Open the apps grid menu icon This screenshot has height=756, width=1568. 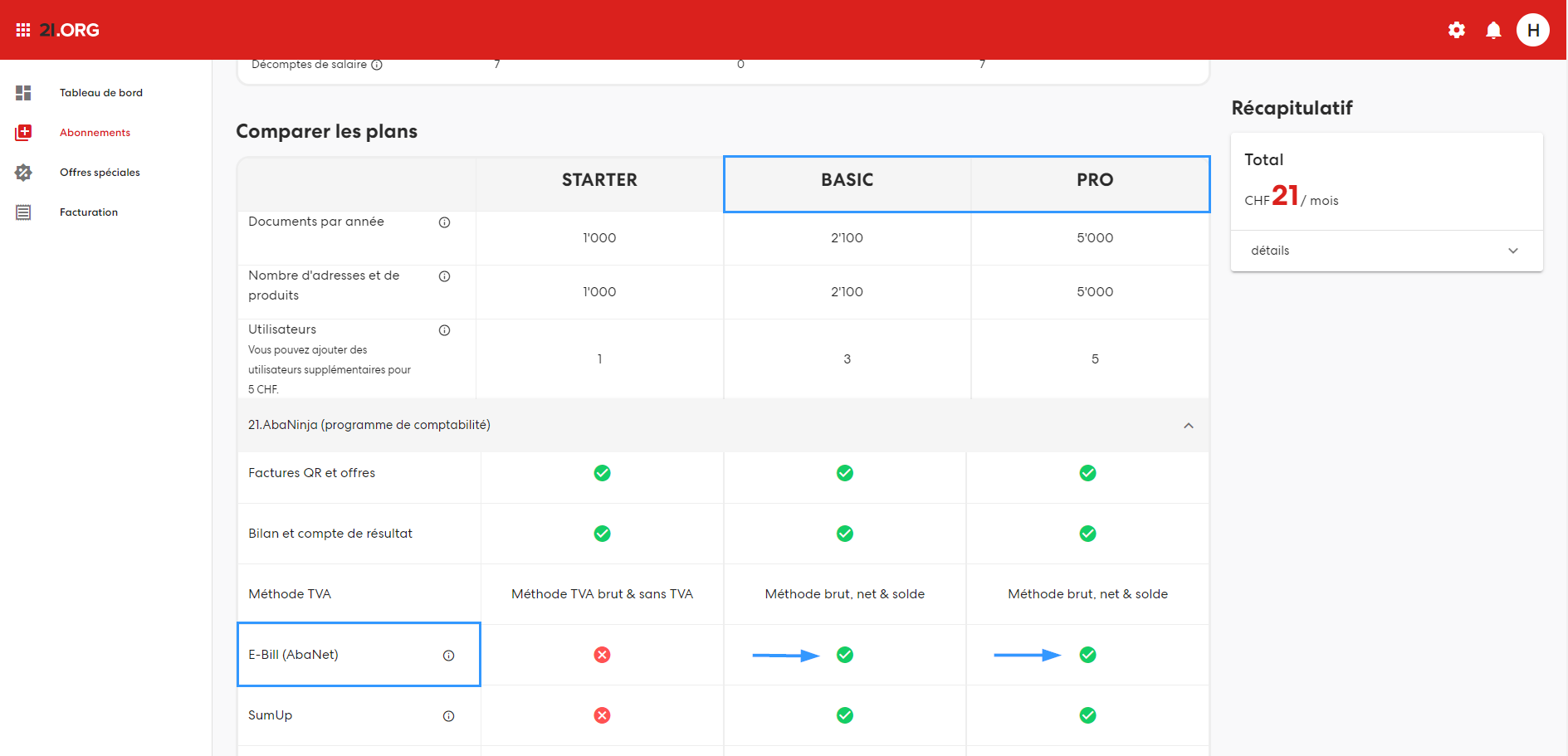(23, 30)
